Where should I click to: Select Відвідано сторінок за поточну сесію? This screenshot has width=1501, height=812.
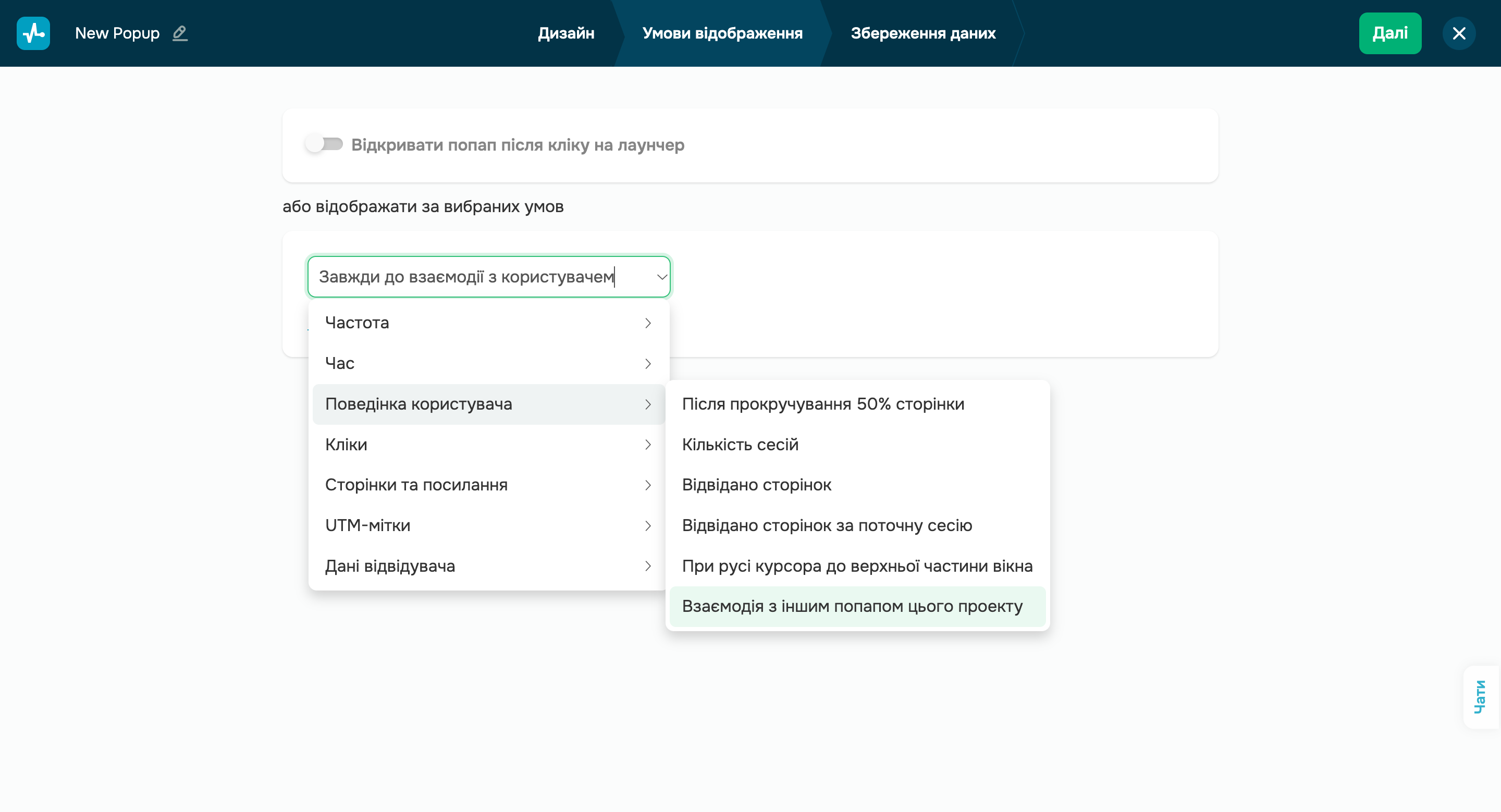click(x=827, y=525)
